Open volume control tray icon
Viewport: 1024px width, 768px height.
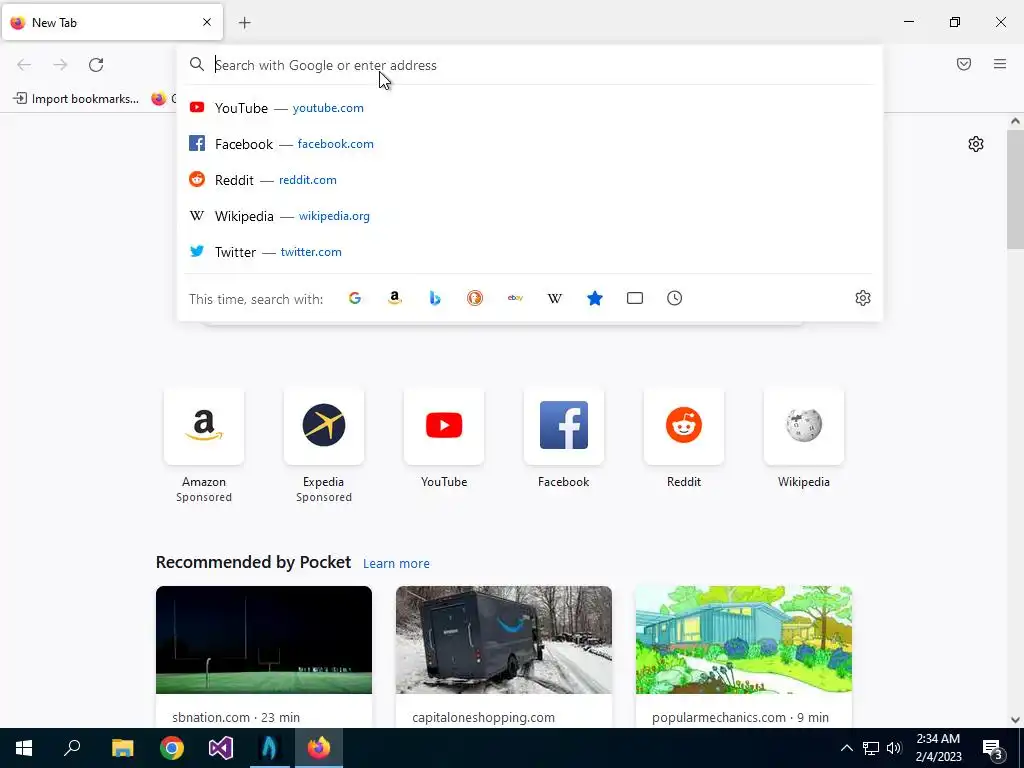(x=894, y=748)
